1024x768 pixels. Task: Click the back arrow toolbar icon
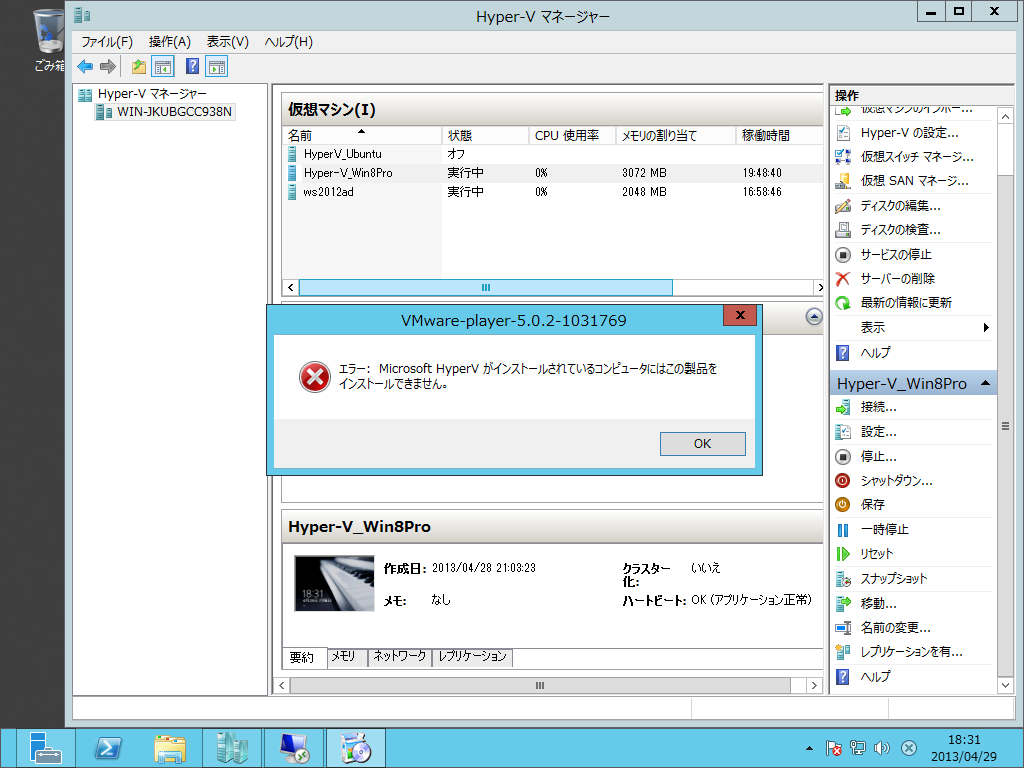[85, 66]
